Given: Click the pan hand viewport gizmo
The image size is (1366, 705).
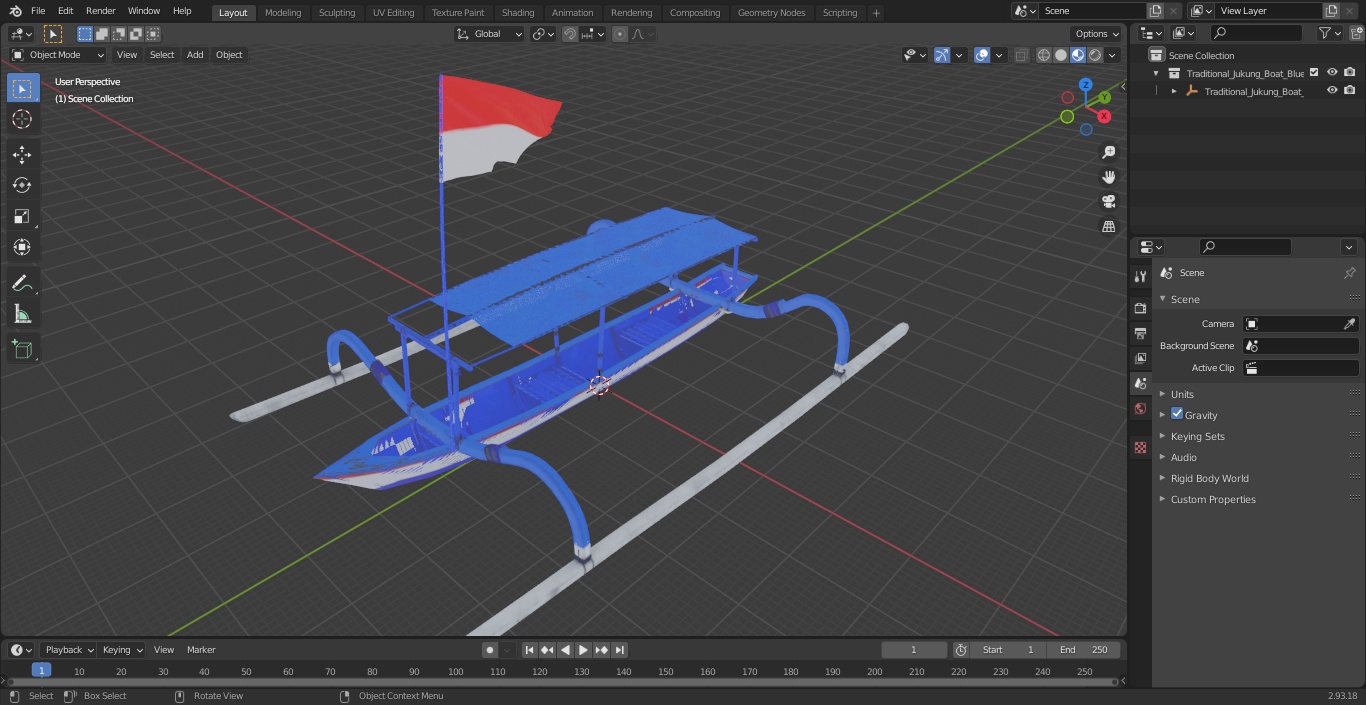Looking at the screenshot, I should click(1109, 177).
